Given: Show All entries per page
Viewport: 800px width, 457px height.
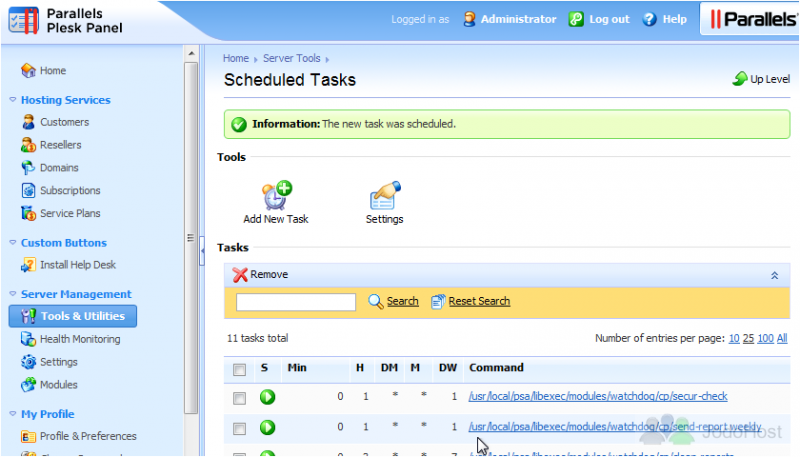Looking at the screenshot, I should coord(782,338).
